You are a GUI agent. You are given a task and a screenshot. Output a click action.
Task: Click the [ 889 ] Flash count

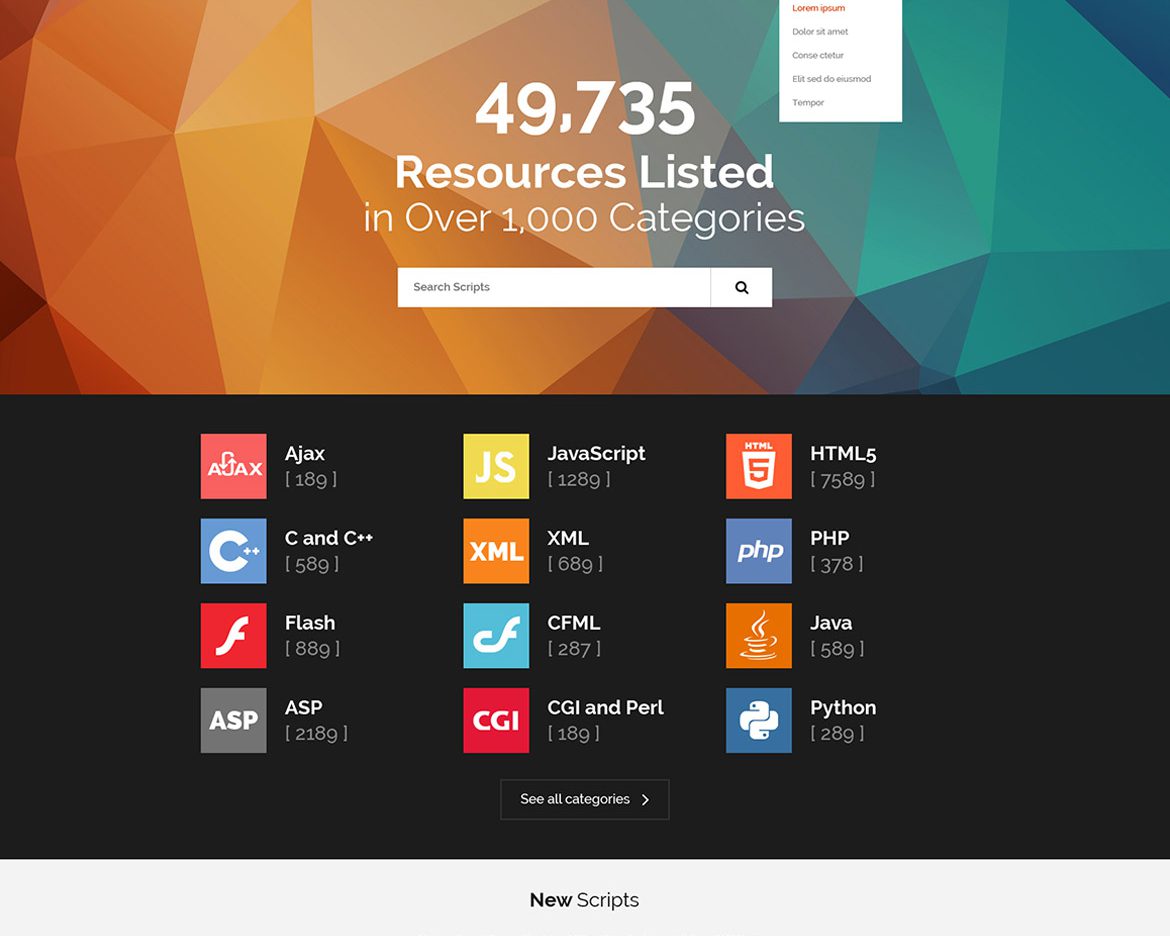coord(313,648)
